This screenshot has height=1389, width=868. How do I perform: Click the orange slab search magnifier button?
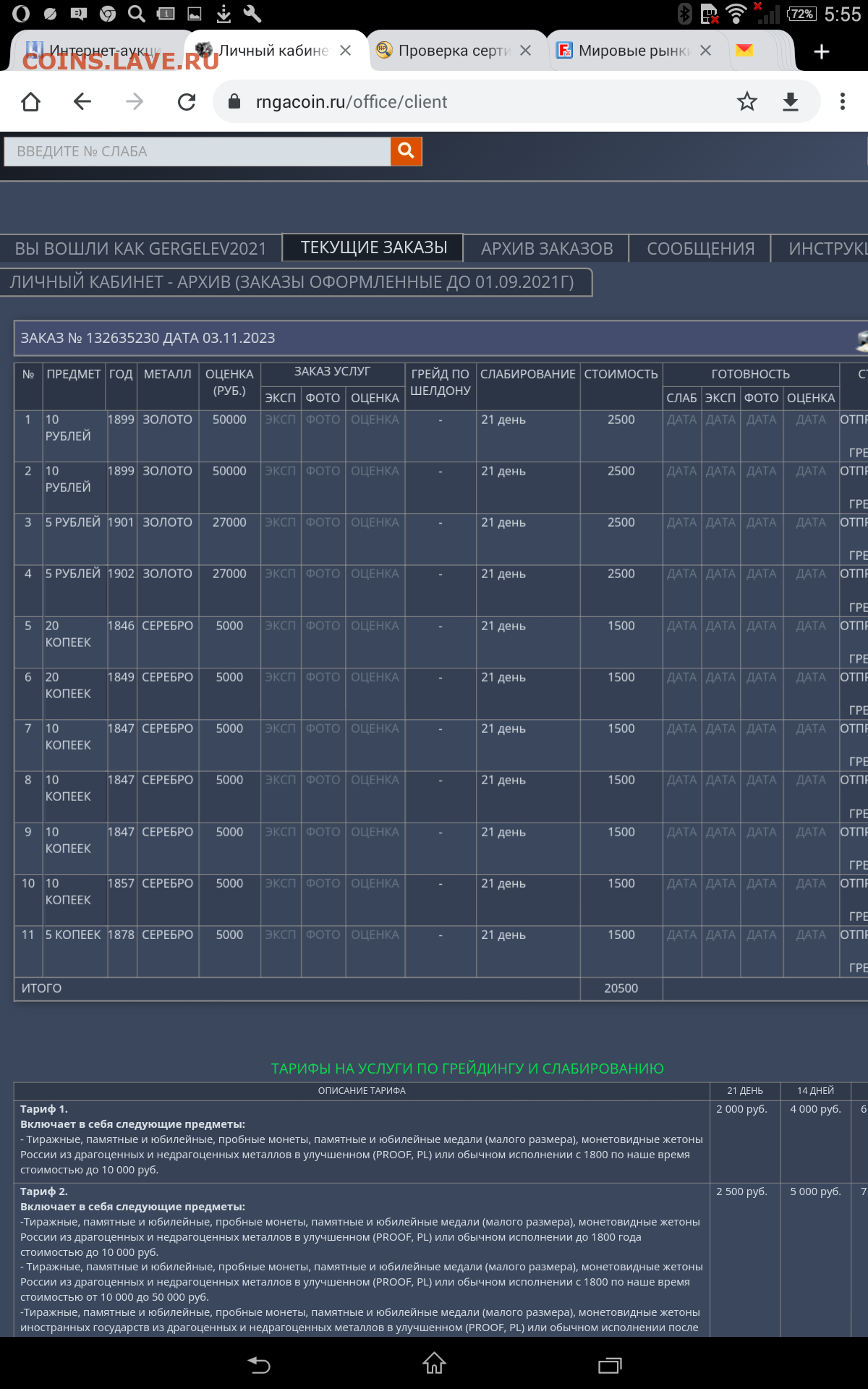click(x=406, y=151)
